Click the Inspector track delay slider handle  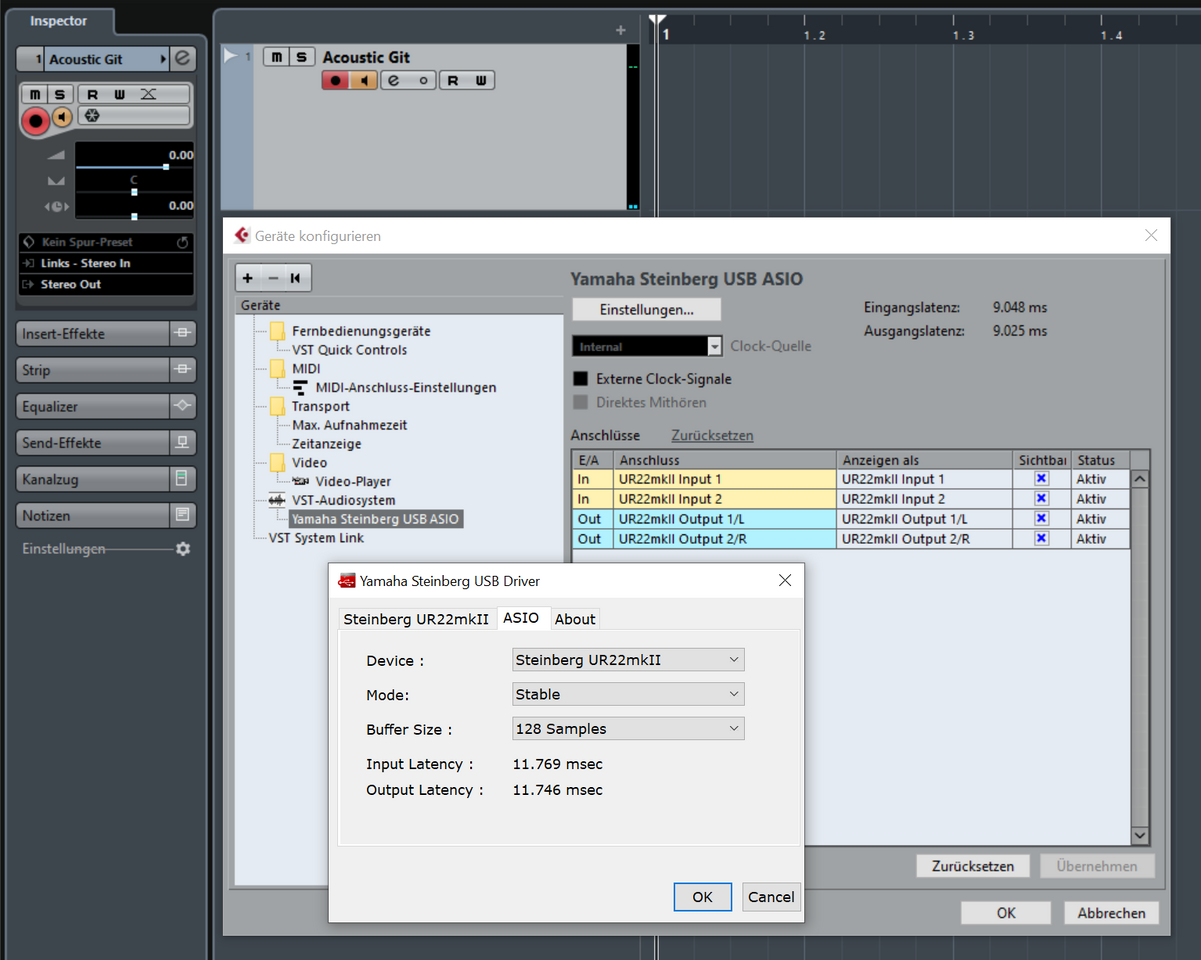[x=134, y=217]
